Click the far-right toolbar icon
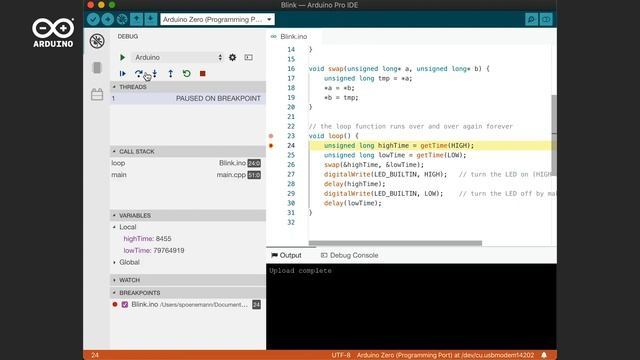This screenshot has width=640, height=360. 546,19
